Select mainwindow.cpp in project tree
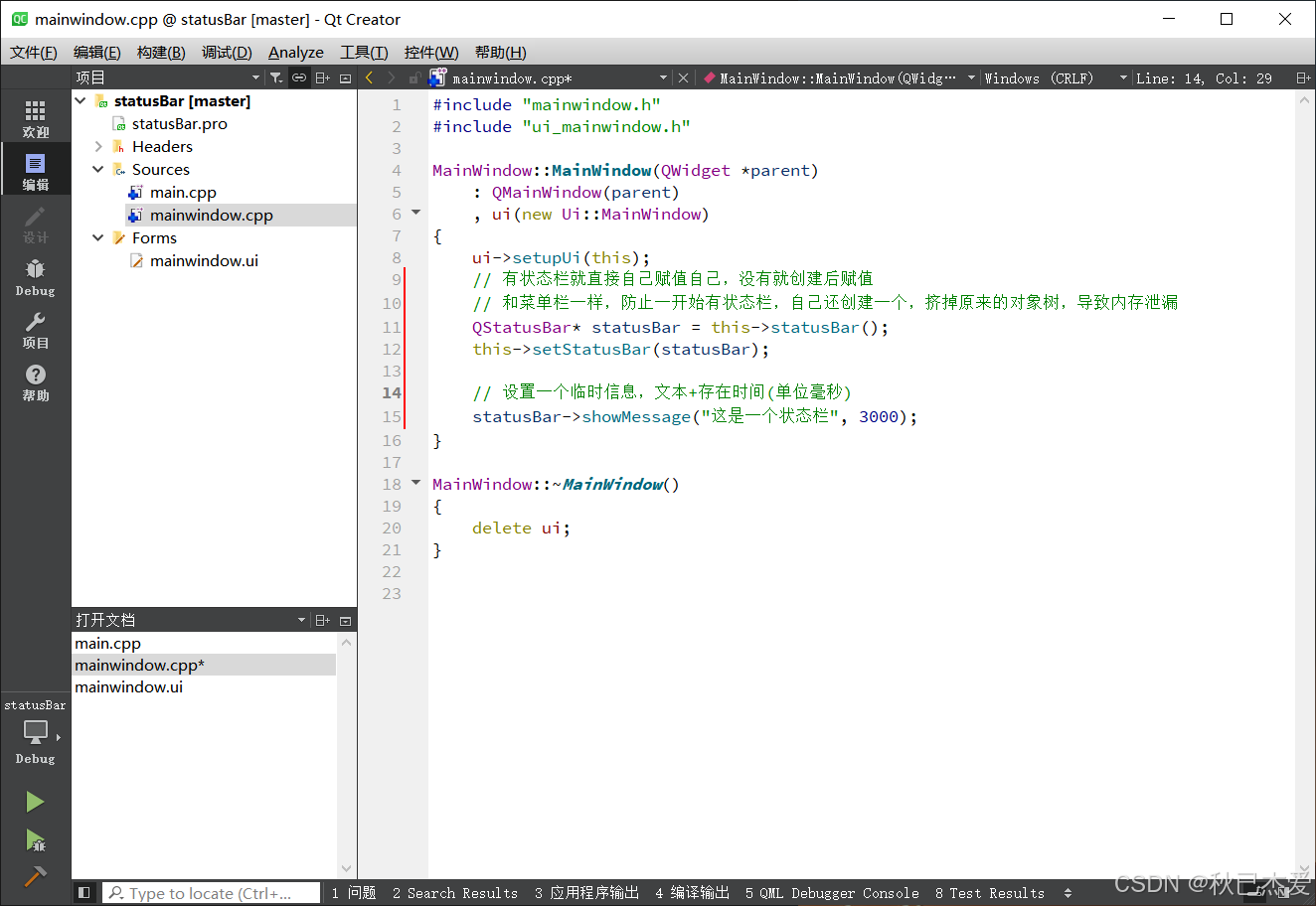 coord(212,215)
